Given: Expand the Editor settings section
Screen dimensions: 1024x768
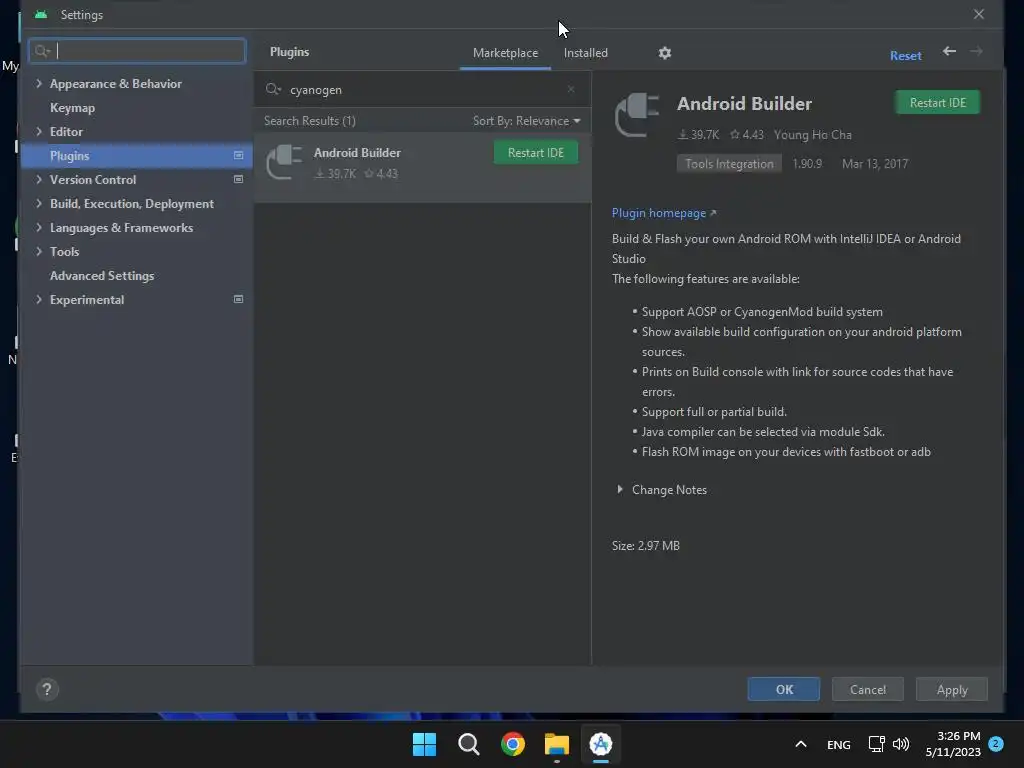Looking at the screenshot, I should click(x=39, y=131).
